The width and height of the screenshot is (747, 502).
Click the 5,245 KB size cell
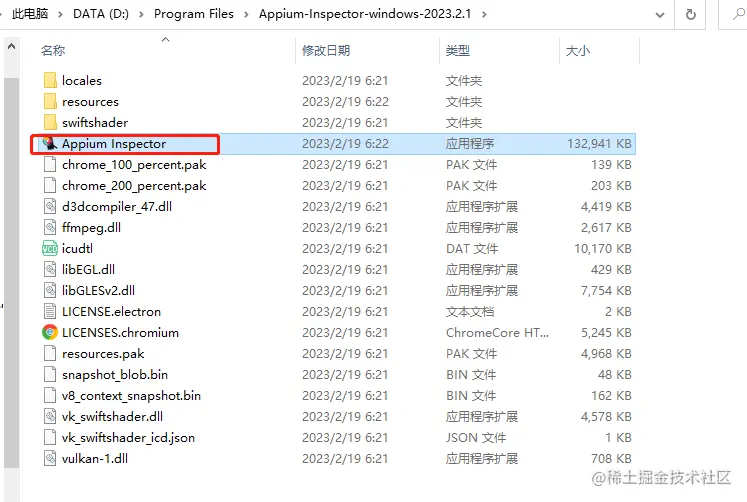tap(606, 332)
